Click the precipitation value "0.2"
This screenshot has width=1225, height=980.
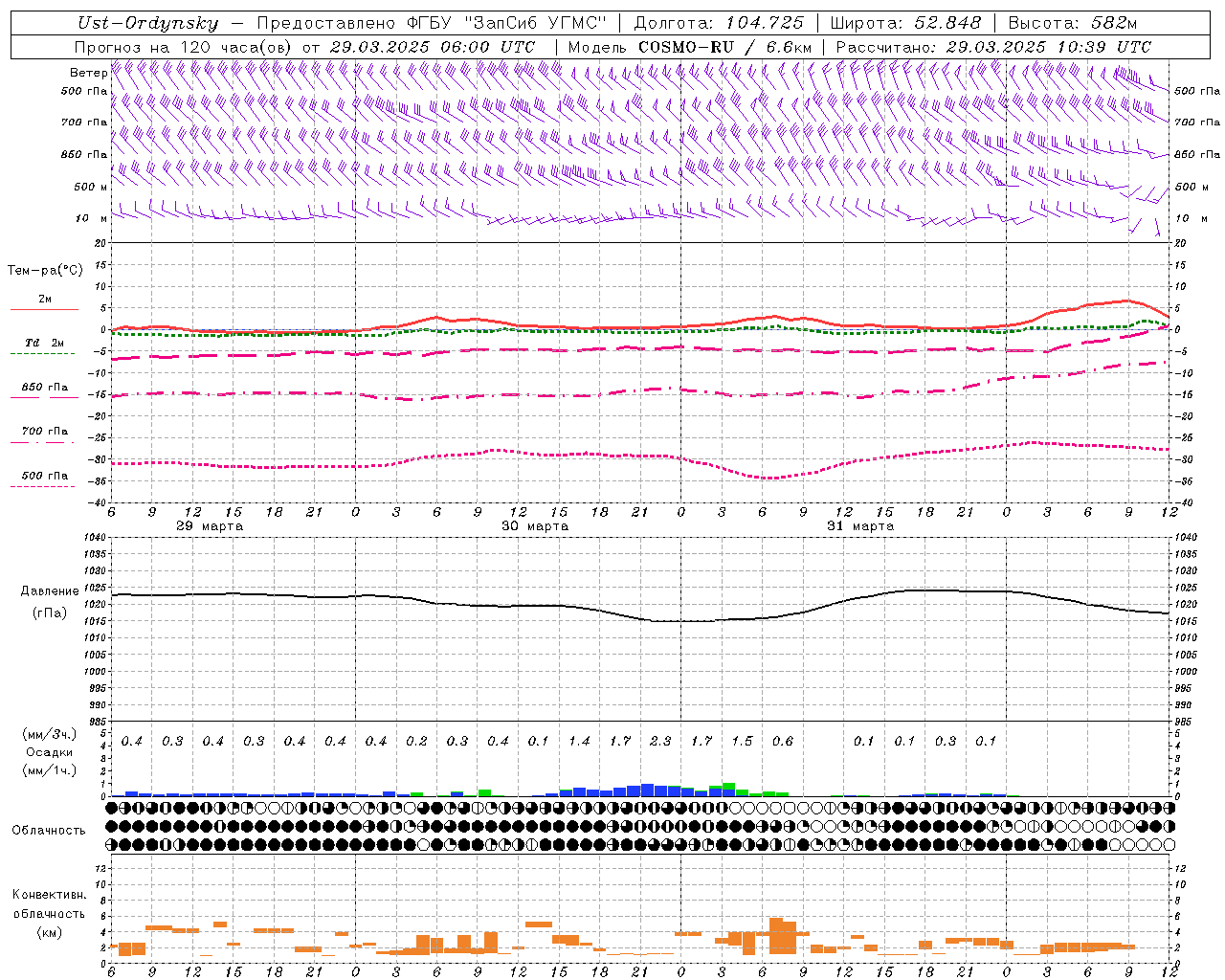click(416, 742)
